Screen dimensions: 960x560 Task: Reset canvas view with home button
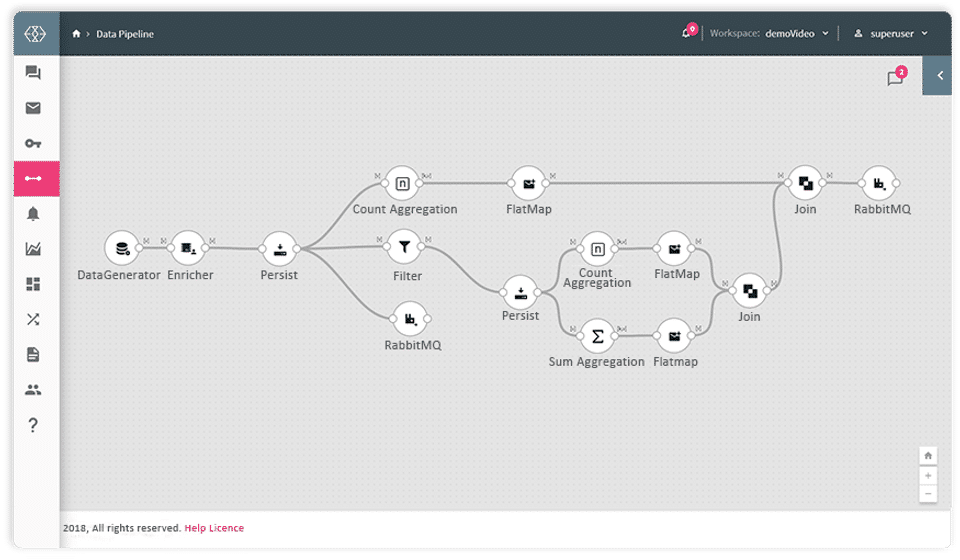(x=928, y=456)
